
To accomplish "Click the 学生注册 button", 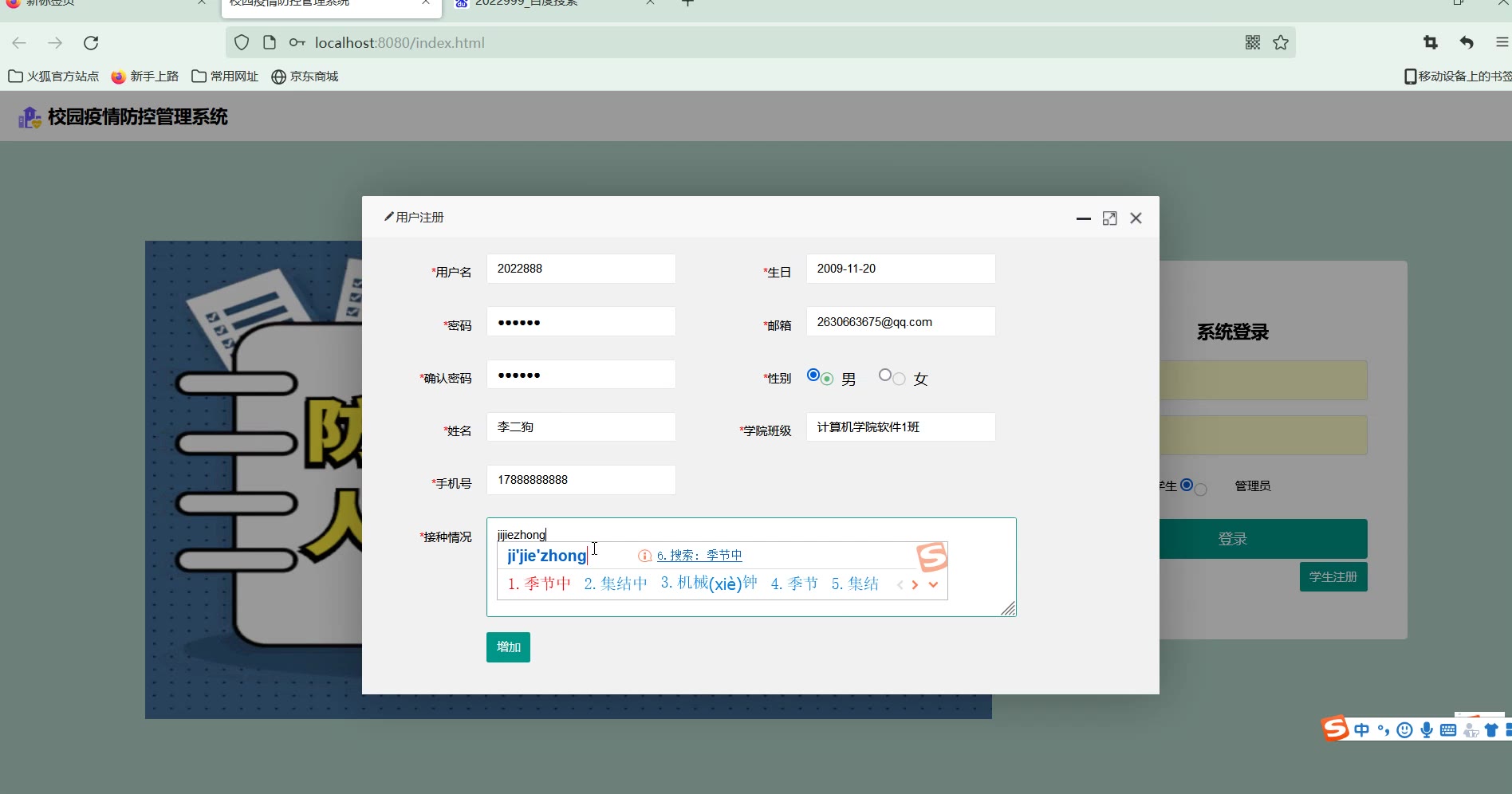I will [1333, 576].
